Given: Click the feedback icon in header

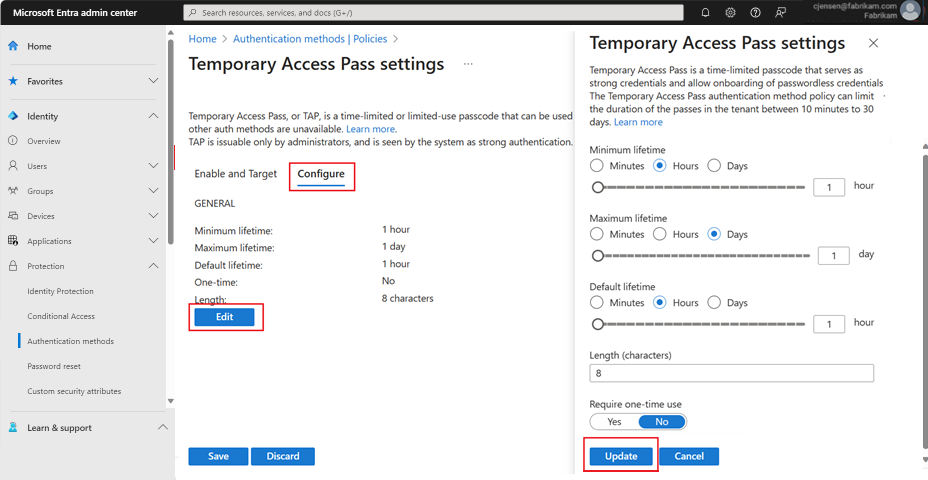Looking at the screenshot, I should click(780, 13).
